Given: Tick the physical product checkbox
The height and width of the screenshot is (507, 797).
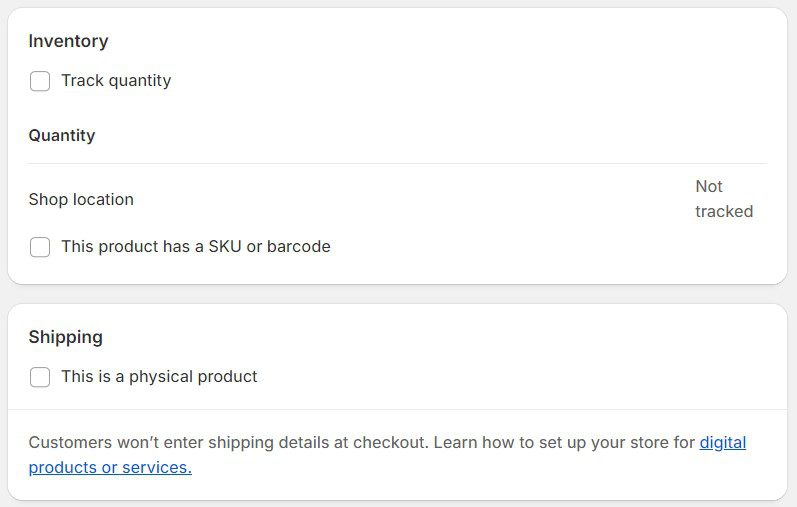Looking at the screenshot, I should 40,377.
